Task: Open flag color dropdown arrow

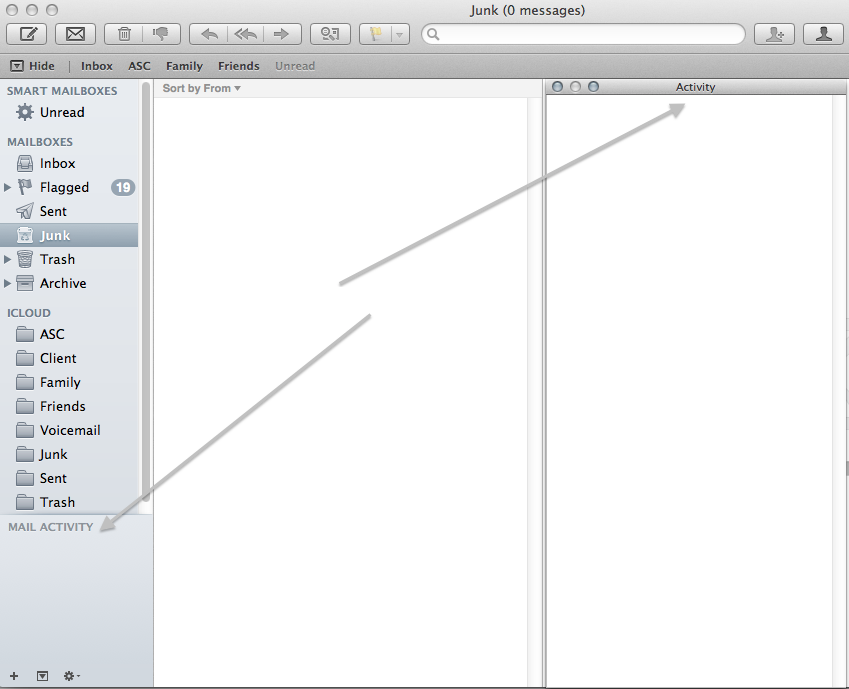Action: [x=400, y=34]
